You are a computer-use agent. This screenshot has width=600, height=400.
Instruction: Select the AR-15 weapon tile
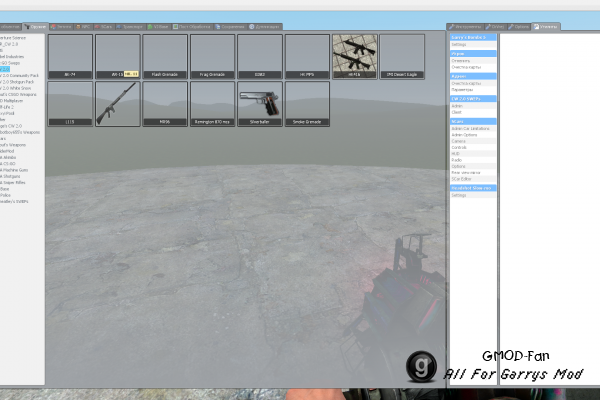point(118,57)
